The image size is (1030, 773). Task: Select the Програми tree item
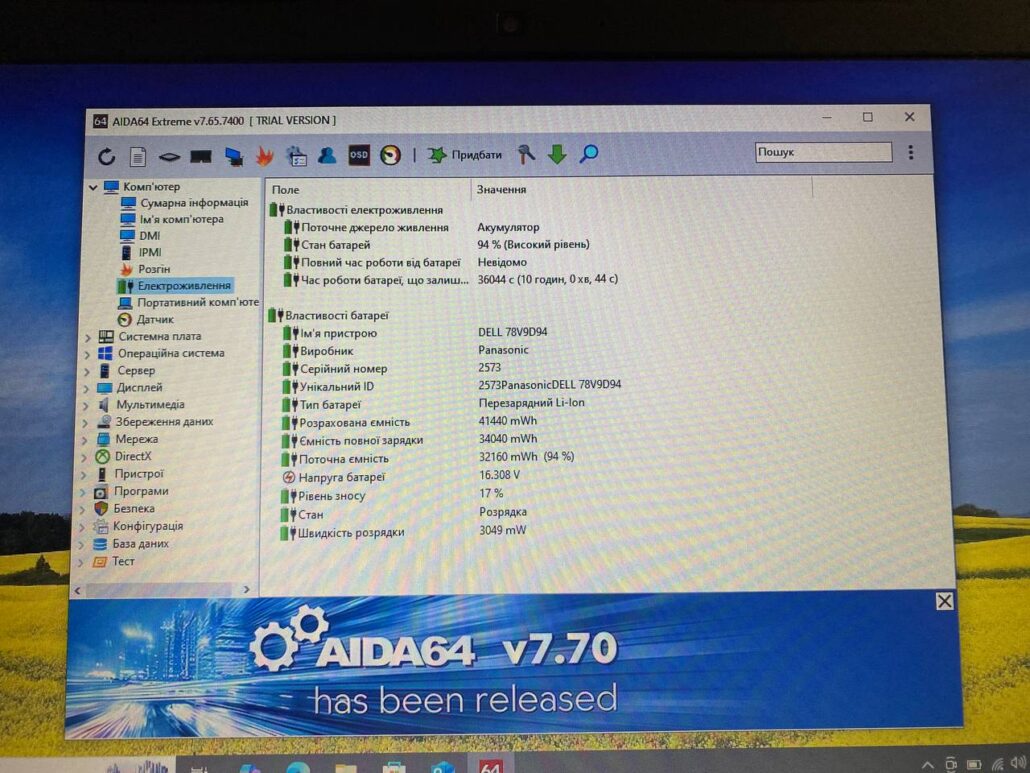coord(131,491)
